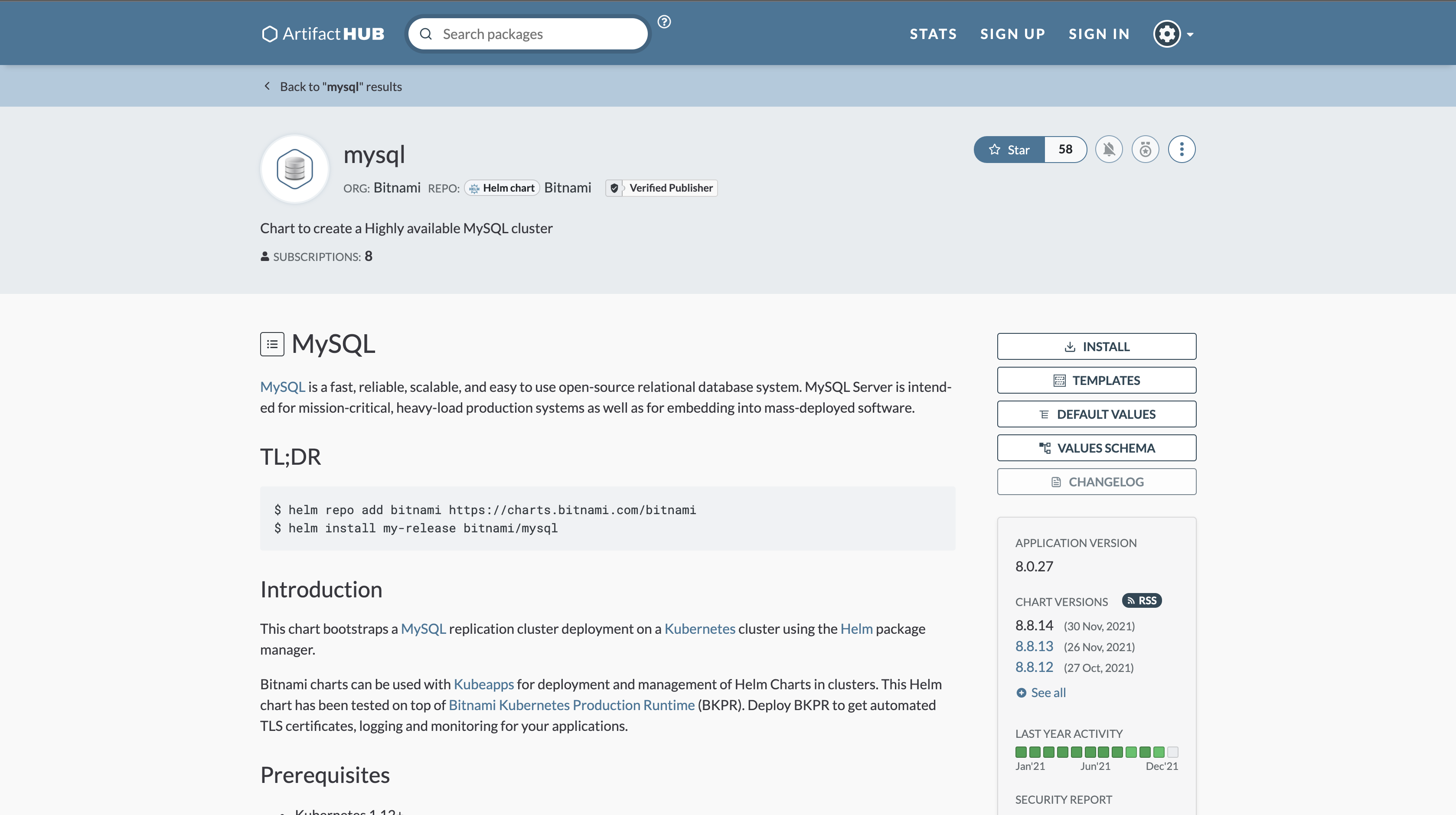Click the application version 8.0.27
Viewport: 1456px width, 815px height.
(1035, 566)
